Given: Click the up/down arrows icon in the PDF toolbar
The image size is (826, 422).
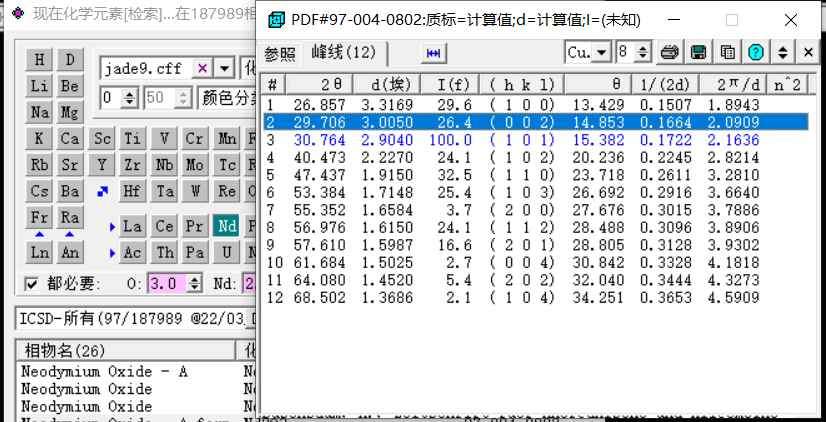Looking at the screenshot, I should tap(783, 53).
